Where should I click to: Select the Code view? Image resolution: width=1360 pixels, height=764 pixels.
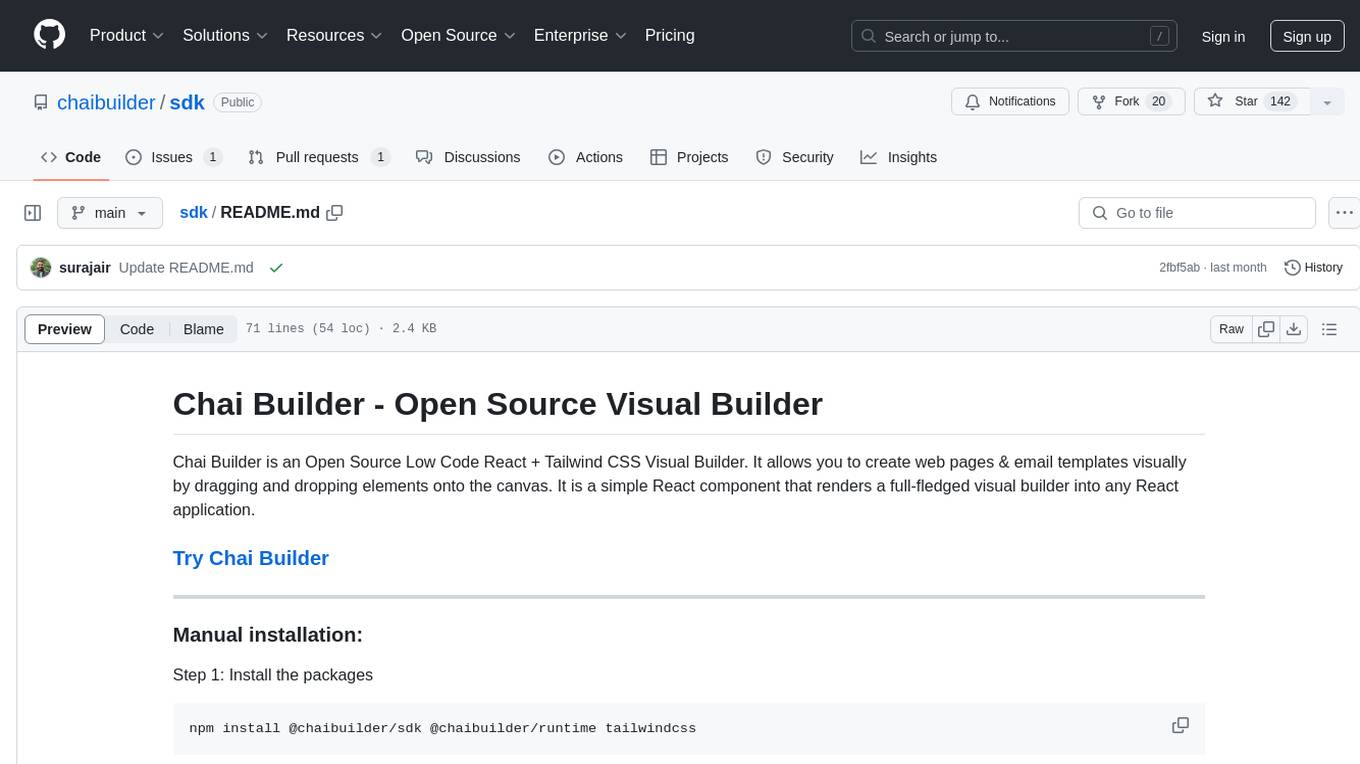pos(137,329)
